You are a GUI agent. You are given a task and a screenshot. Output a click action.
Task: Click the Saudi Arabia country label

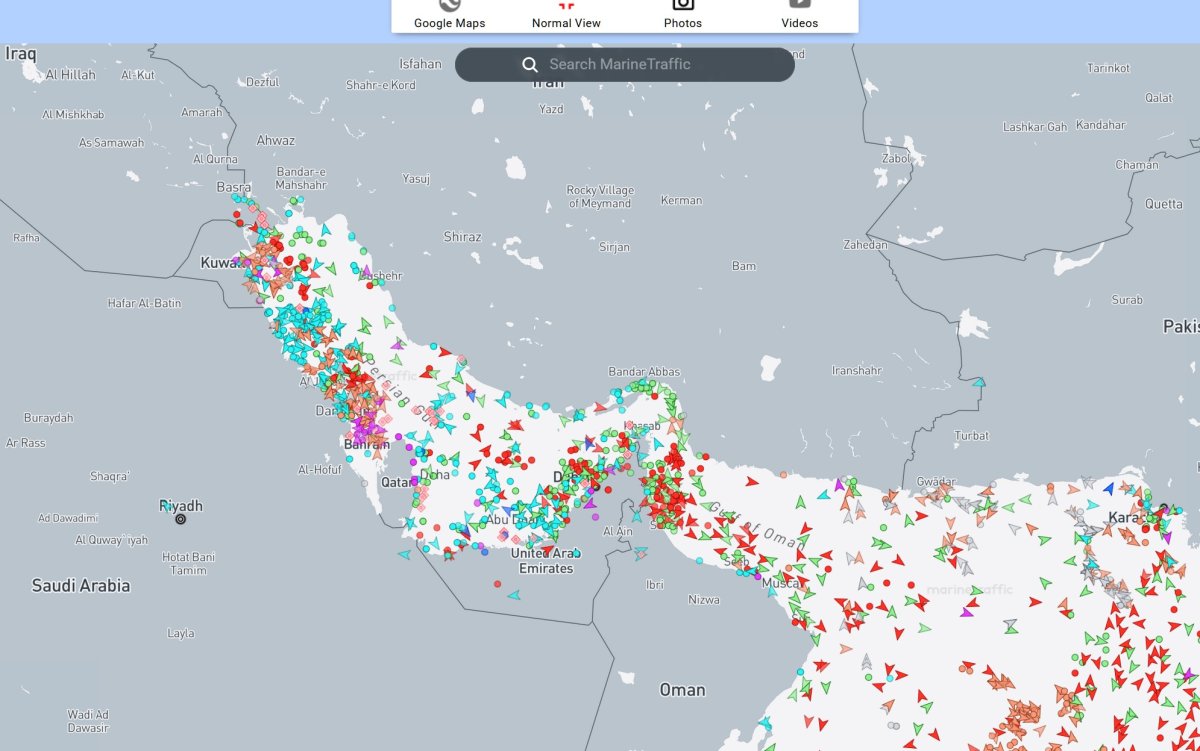[81, 585]
